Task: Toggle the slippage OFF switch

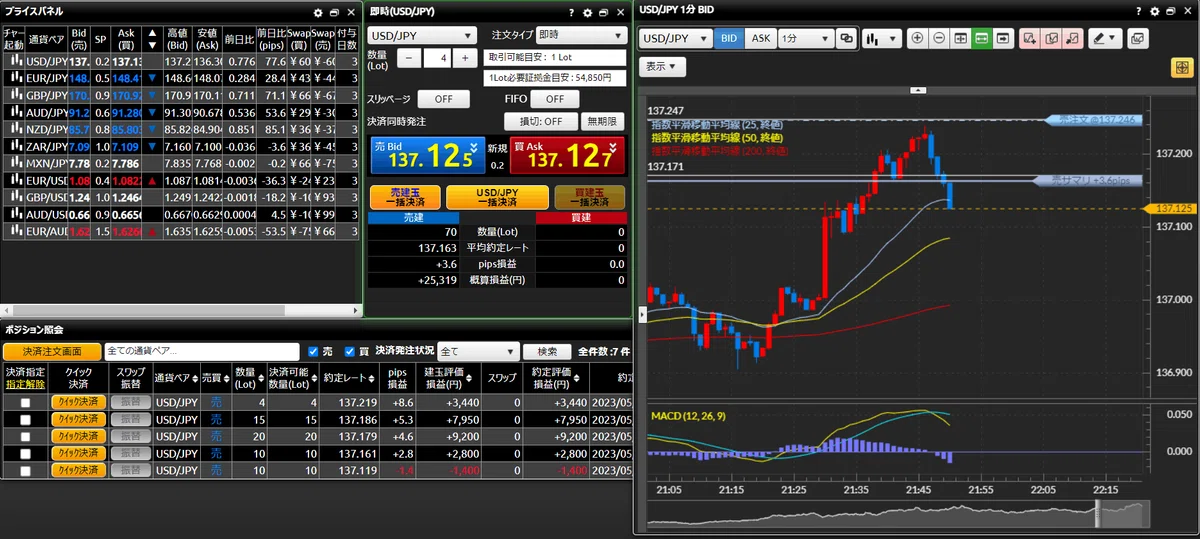Action: click(x=443, y=99)
